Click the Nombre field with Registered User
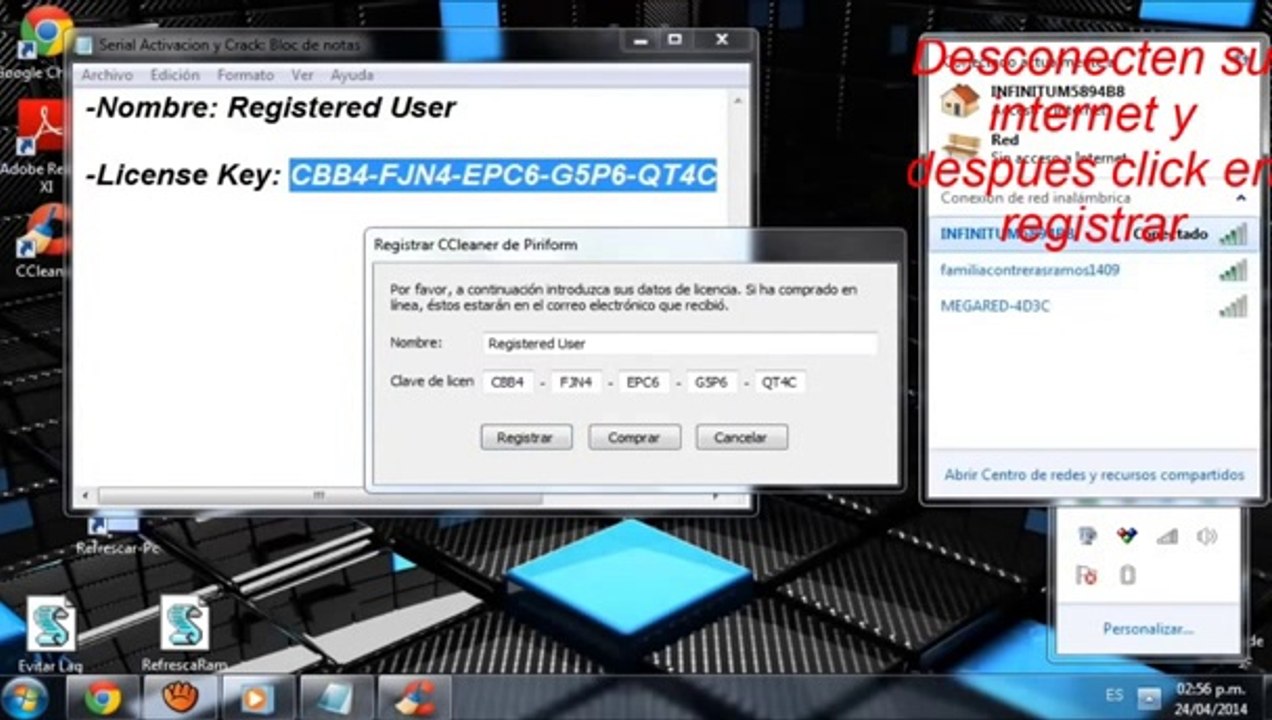Image resolution: width=1272 pixels, height=720 pixels. (679, 343)
